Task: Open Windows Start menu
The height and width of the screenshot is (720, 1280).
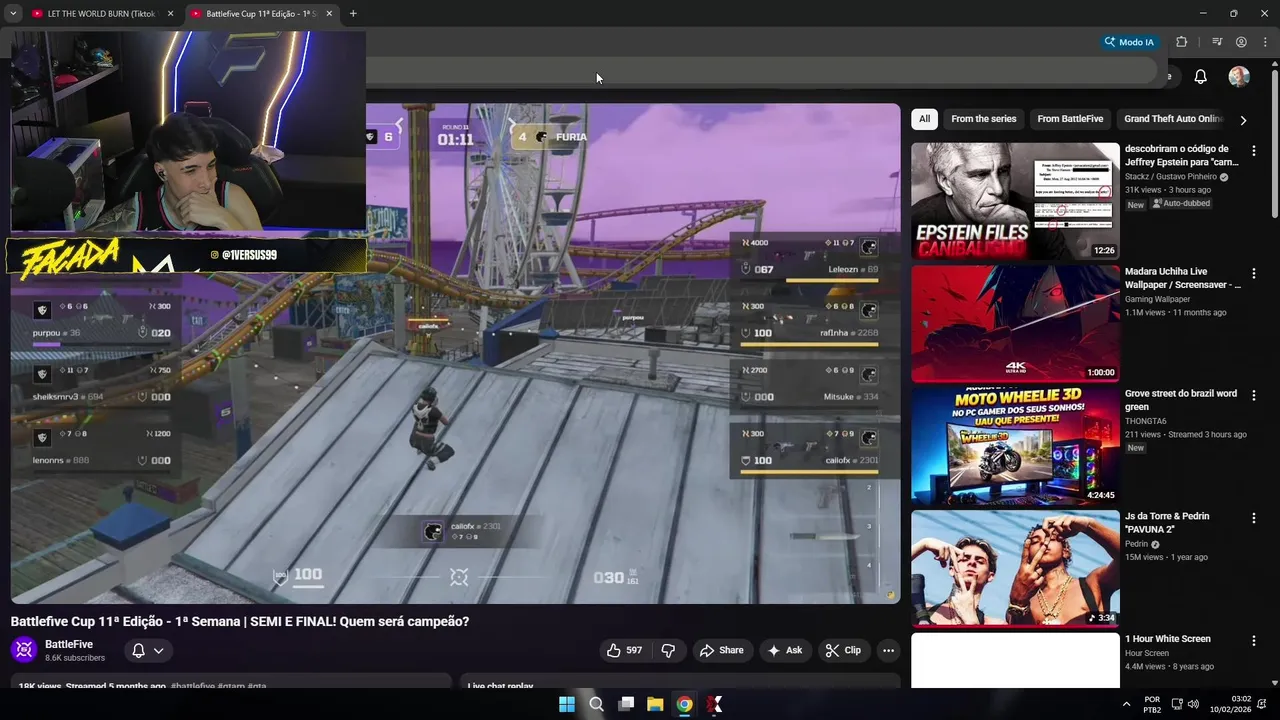Action: 567,704
